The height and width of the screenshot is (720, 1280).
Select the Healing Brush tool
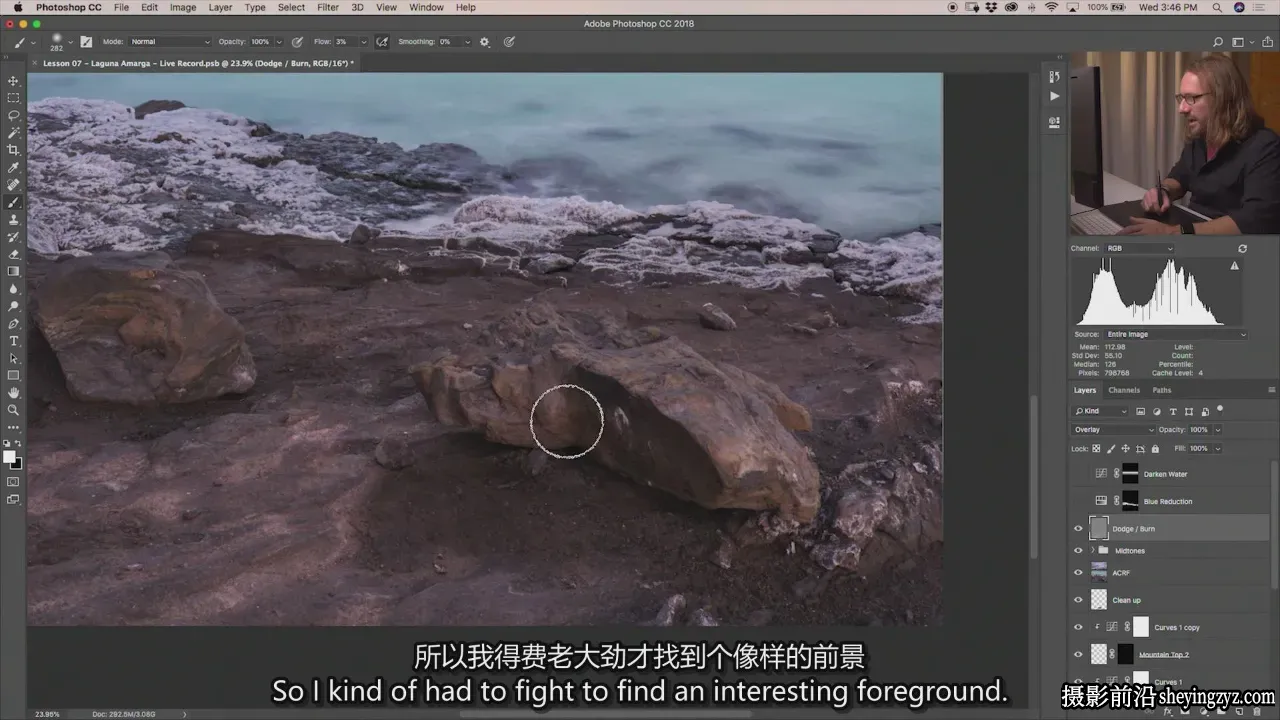[x=13, y=185]
